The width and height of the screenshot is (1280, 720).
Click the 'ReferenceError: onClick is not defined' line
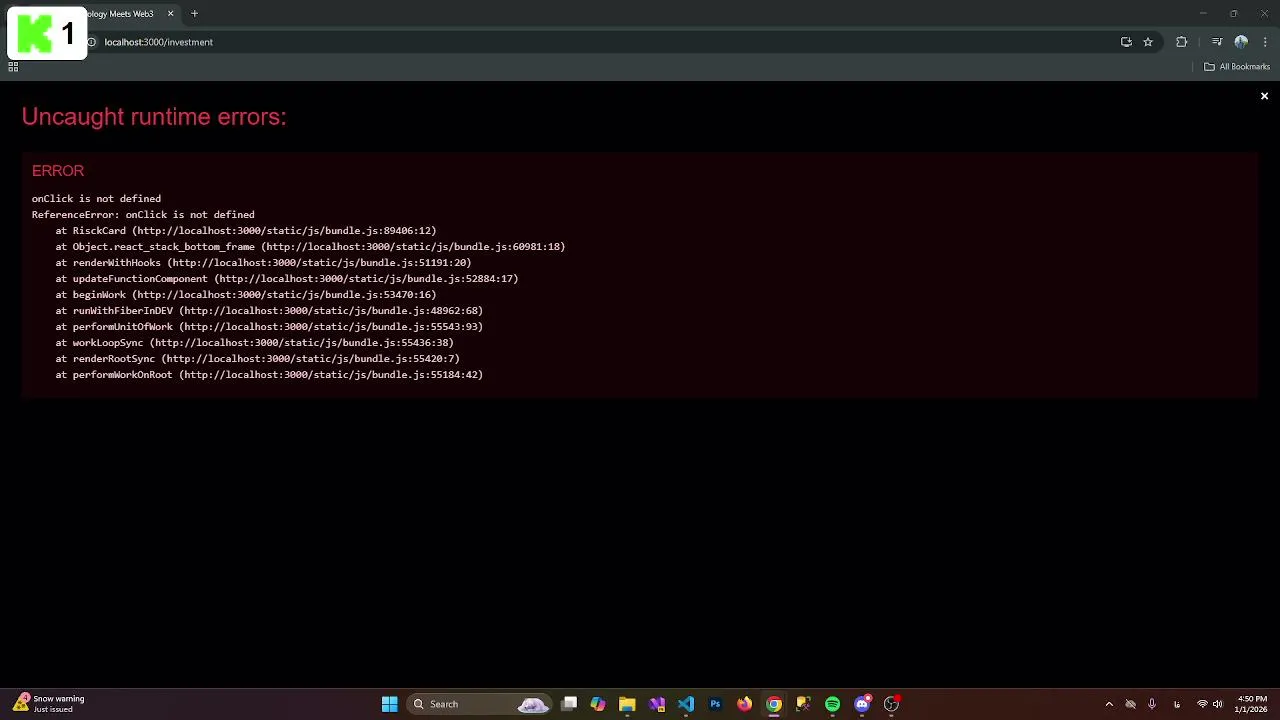pos(143,214)
